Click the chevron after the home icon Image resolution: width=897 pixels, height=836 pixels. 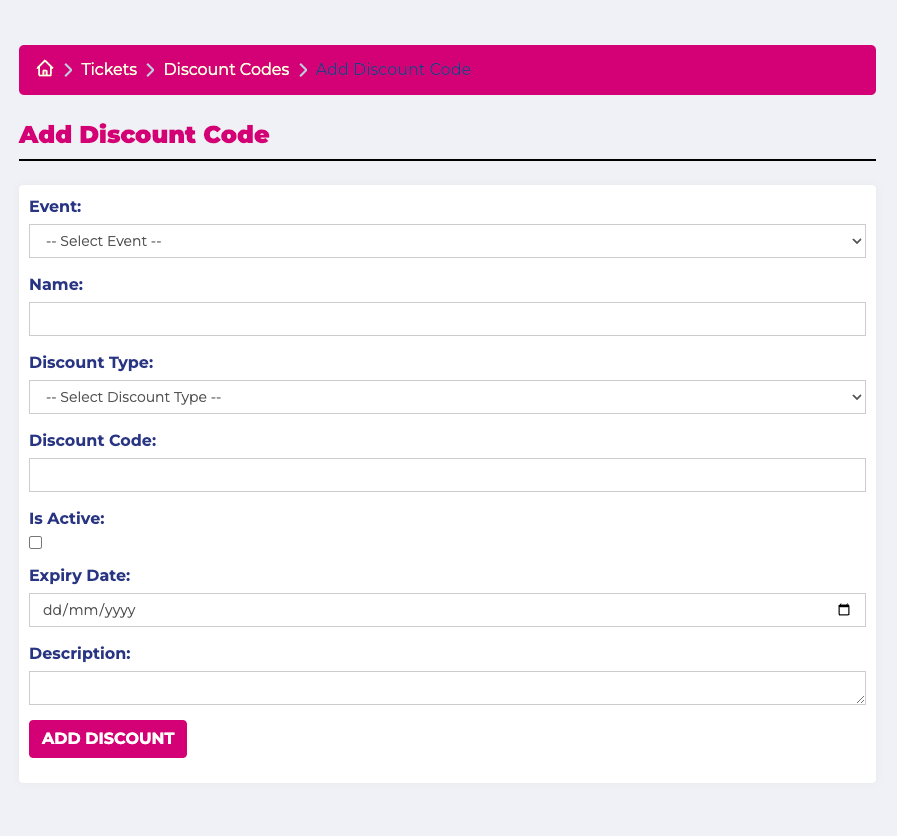(x=66, y=69)
